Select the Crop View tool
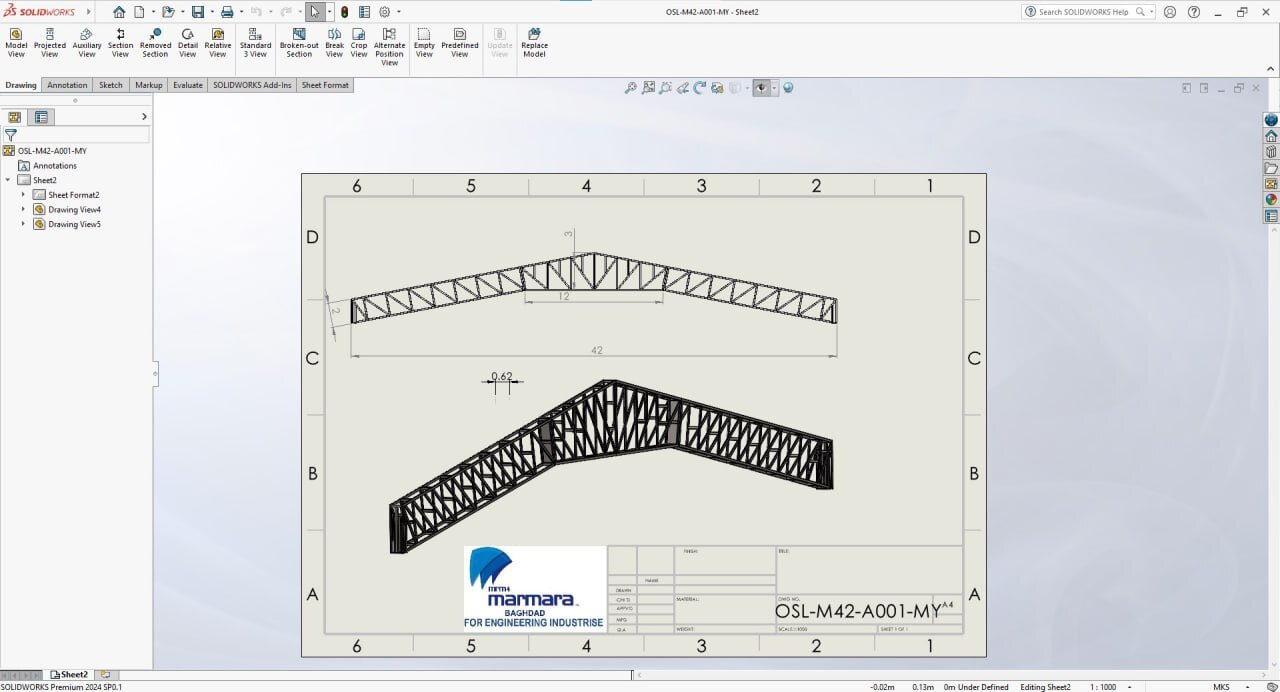Image resolution: width=1280 pixels, height=692 pixels. [x=359, y=43]
